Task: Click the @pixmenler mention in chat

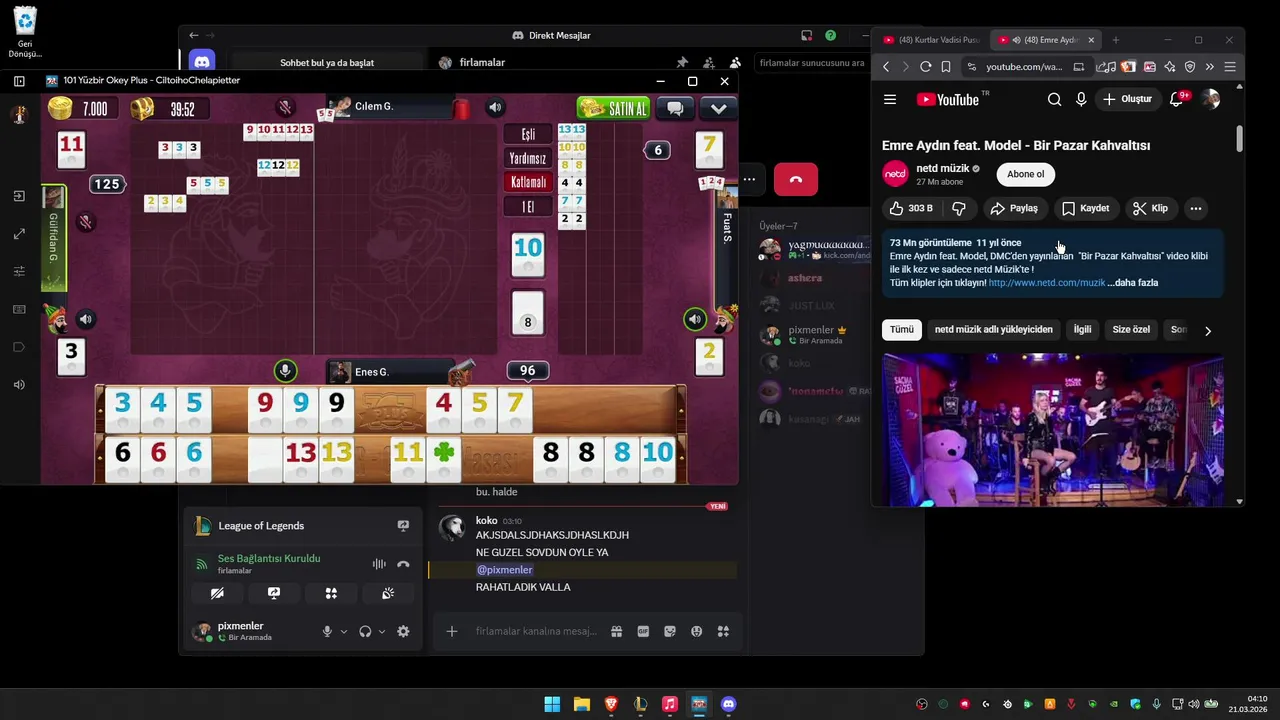Action: click(x=505, y=570)
